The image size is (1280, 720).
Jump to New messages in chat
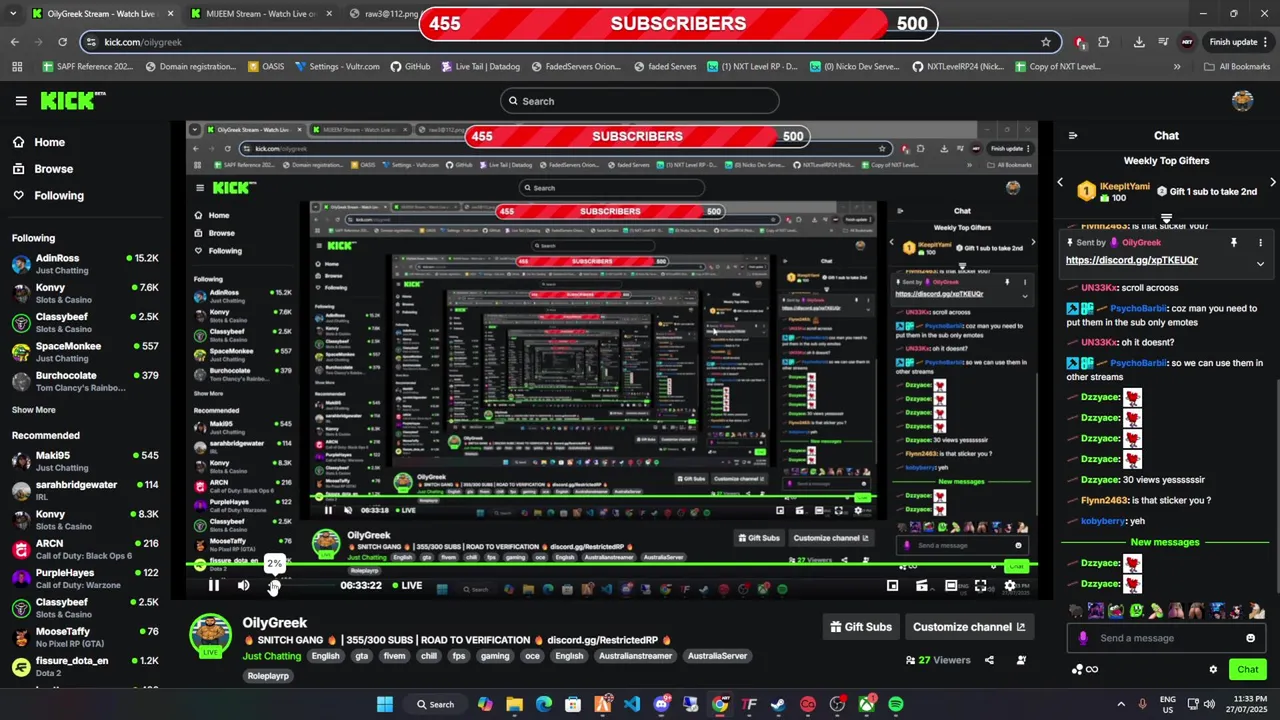coord(1165,542)
